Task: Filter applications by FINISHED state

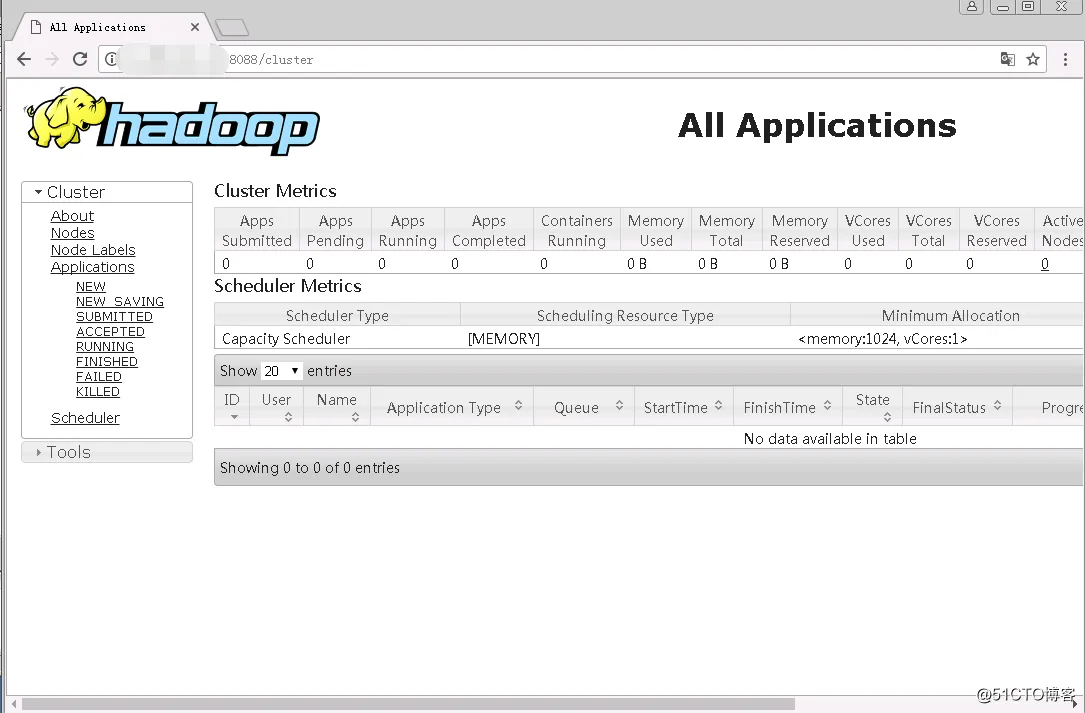Action: coord(107,361)
